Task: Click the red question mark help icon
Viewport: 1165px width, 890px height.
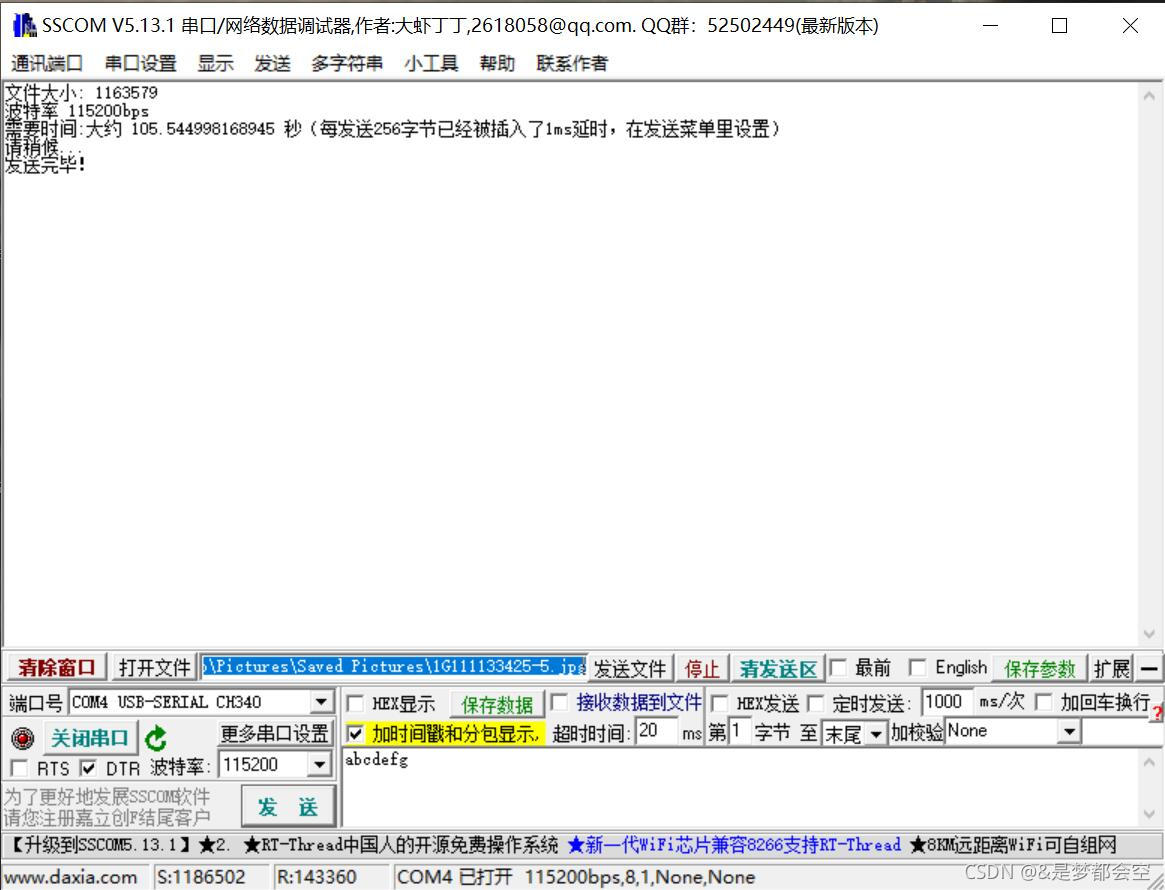Action: click(x=1156, y=712)
